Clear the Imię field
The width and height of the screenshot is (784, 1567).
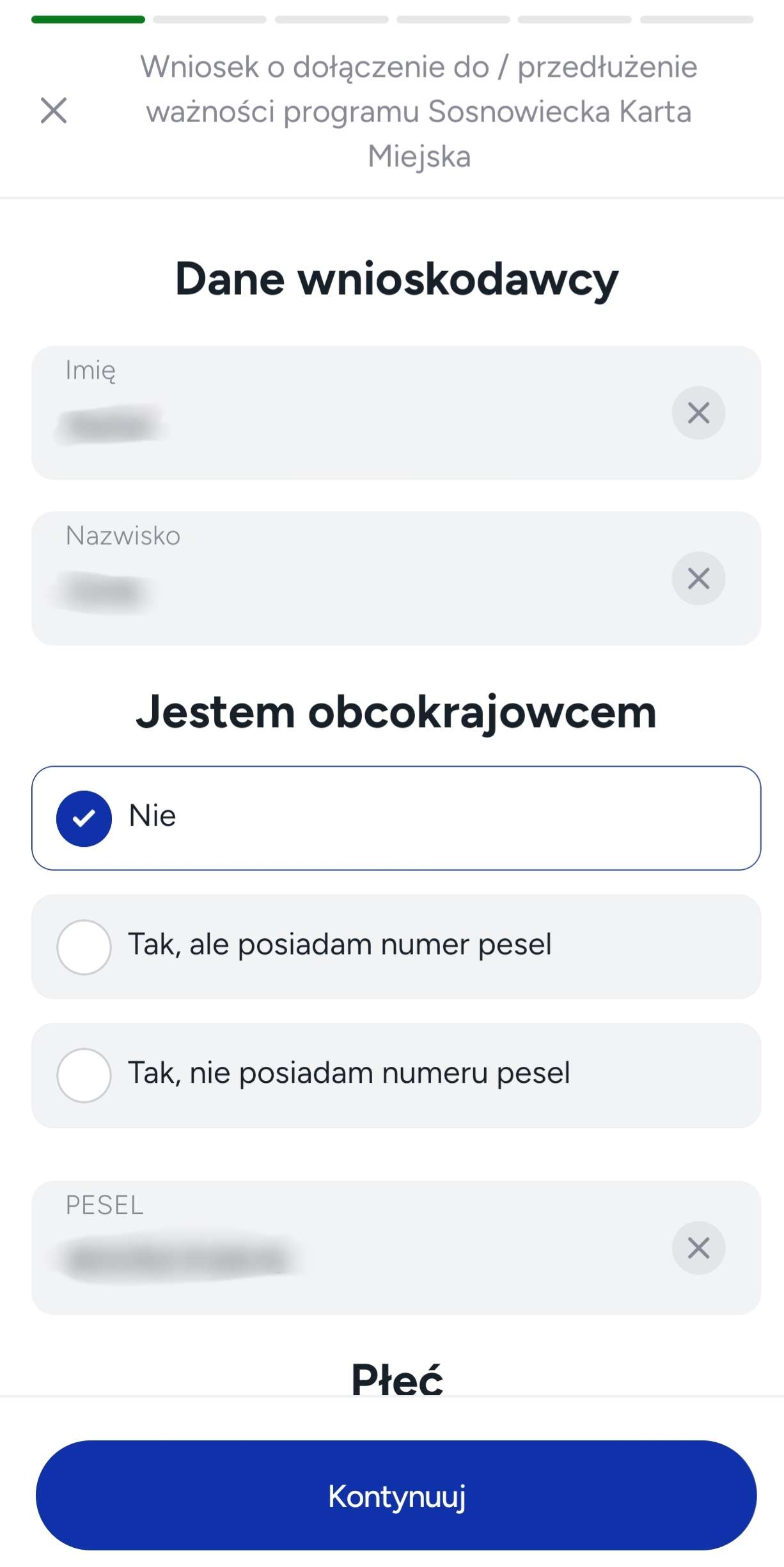698,413
